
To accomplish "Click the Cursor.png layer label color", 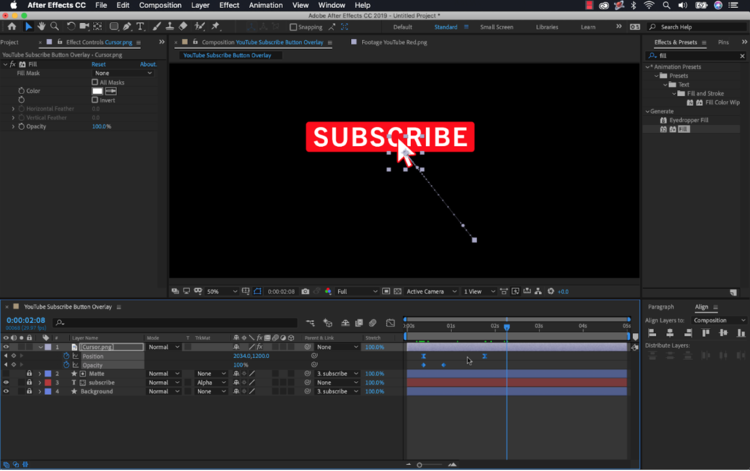I will point(48,347).
